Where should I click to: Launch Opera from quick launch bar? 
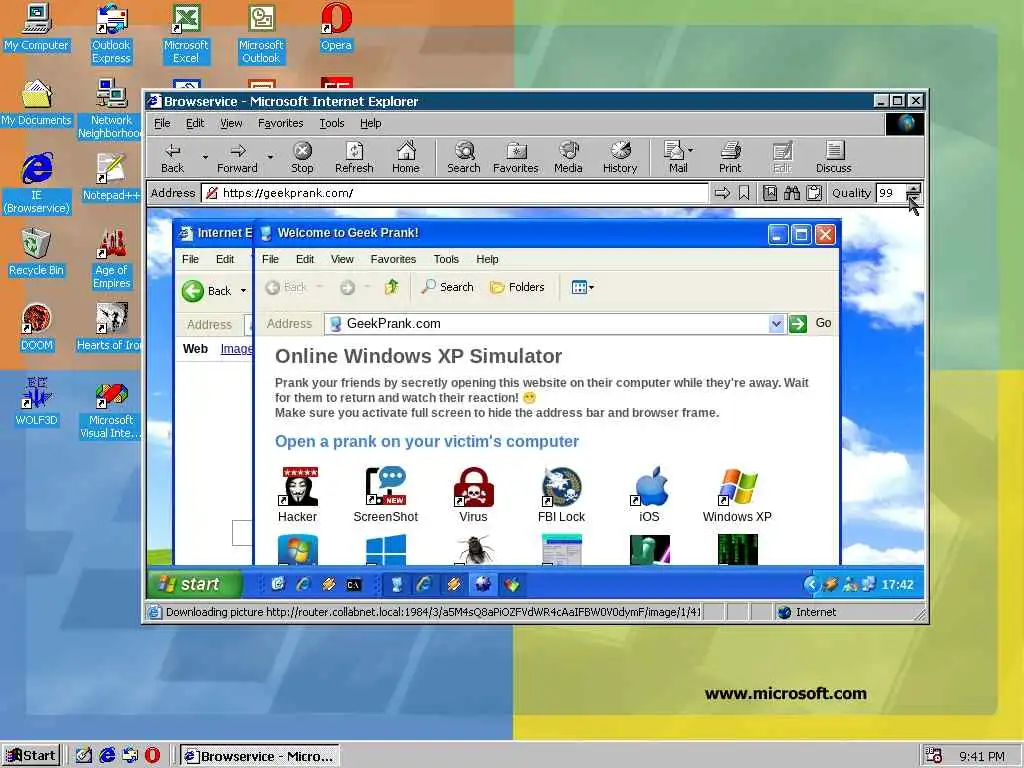pyautogui.click(x=152, y=756)
